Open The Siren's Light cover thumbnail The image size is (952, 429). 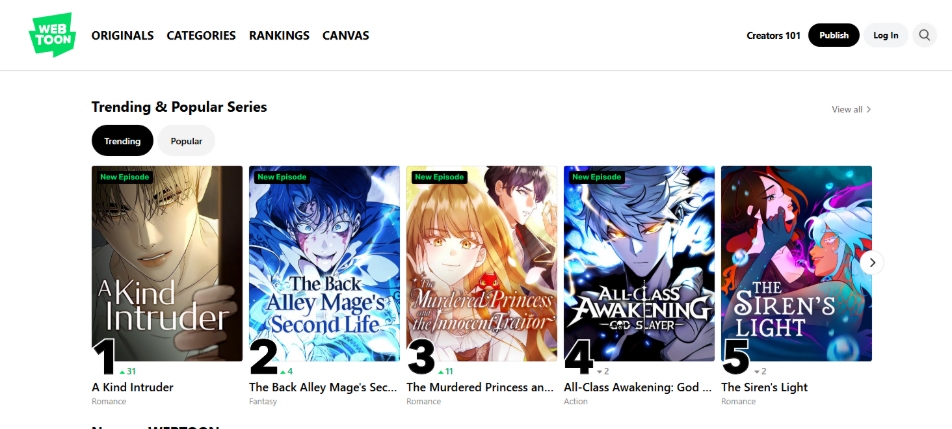coord(796,263)
